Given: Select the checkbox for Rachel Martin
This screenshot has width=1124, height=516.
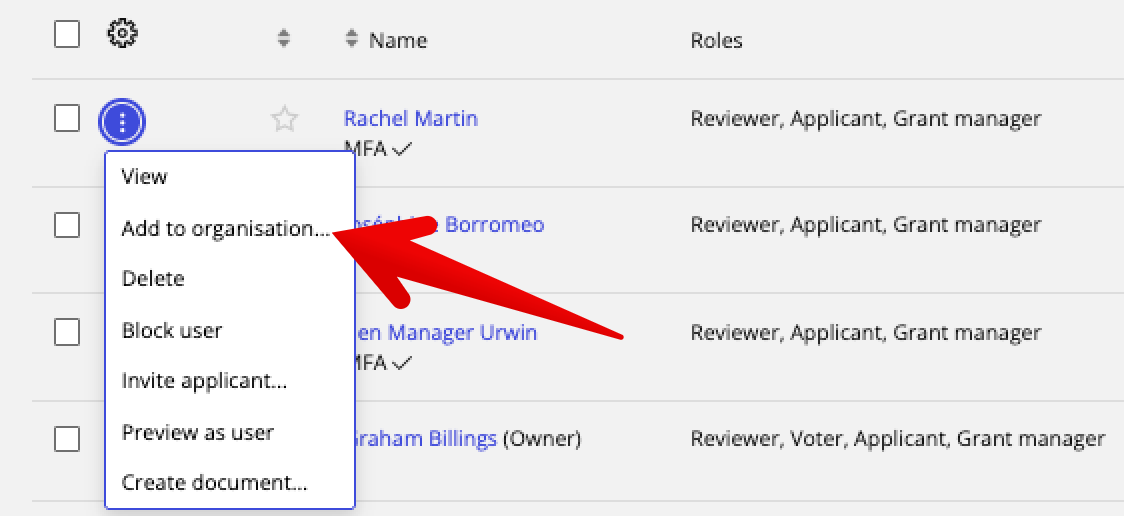Looking at the screenshot, I should point(67,118).
